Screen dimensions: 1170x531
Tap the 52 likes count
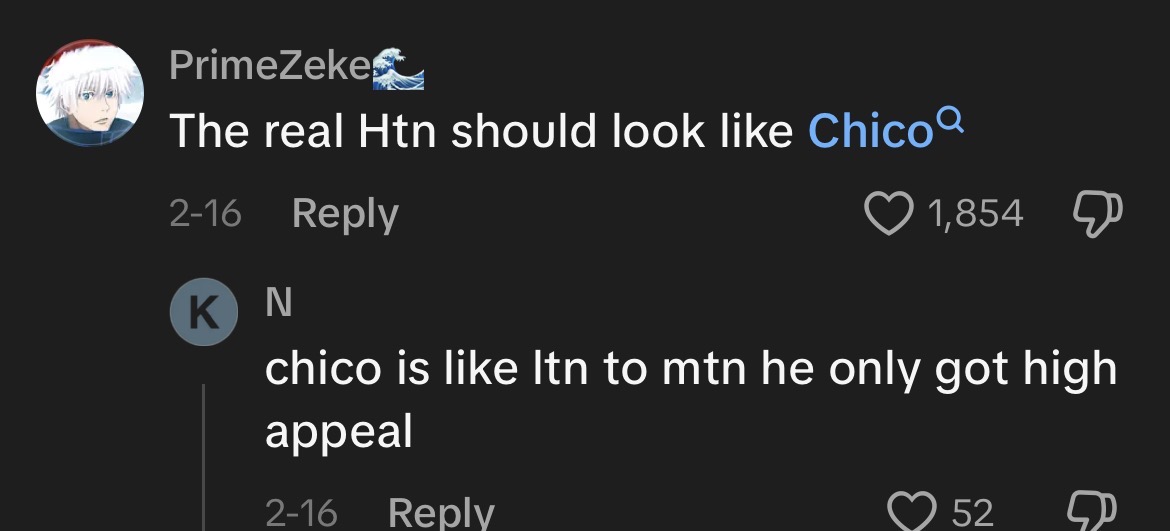pos(973,513)
